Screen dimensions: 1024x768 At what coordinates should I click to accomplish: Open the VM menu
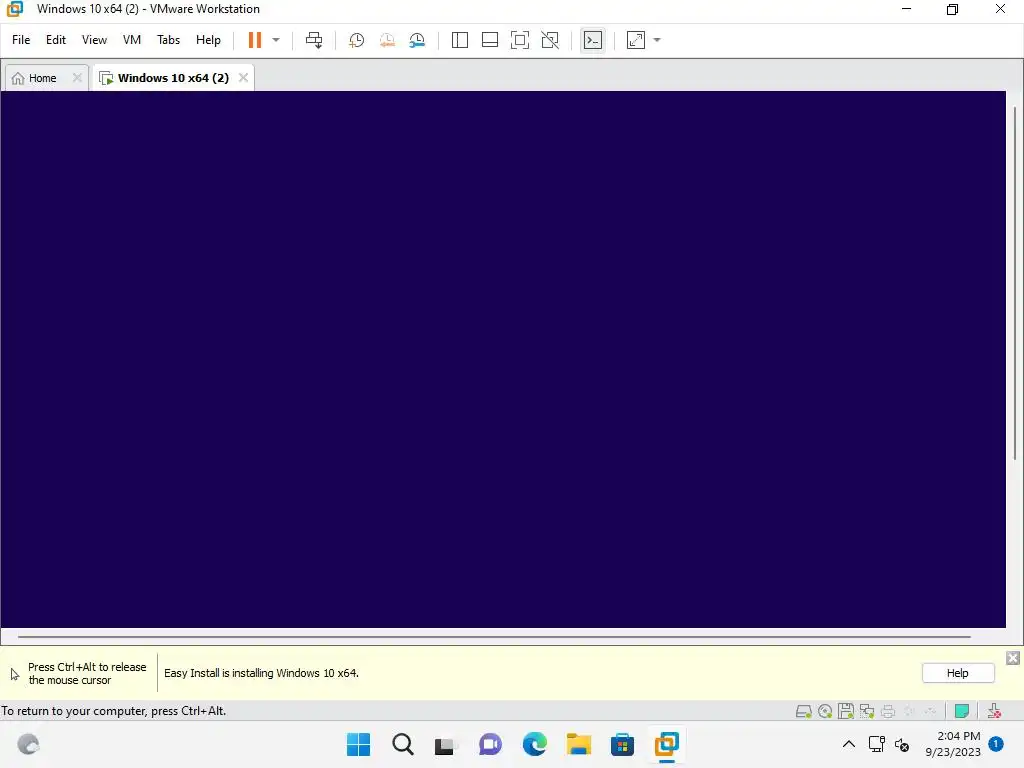(x=132, y=40)
